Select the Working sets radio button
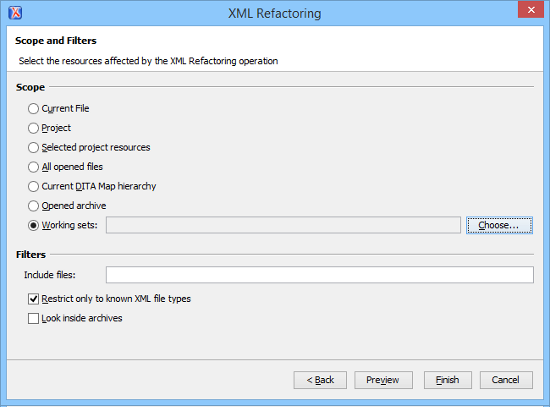550x407 pixels. coord(33,225)
